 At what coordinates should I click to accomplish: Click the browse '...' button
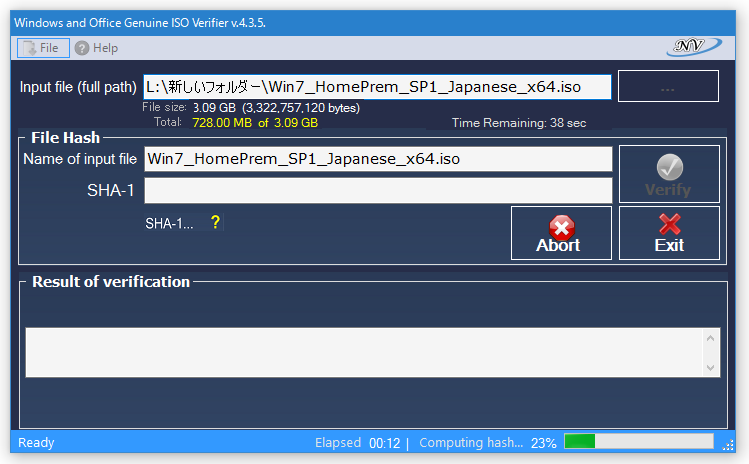coord(668,86)
